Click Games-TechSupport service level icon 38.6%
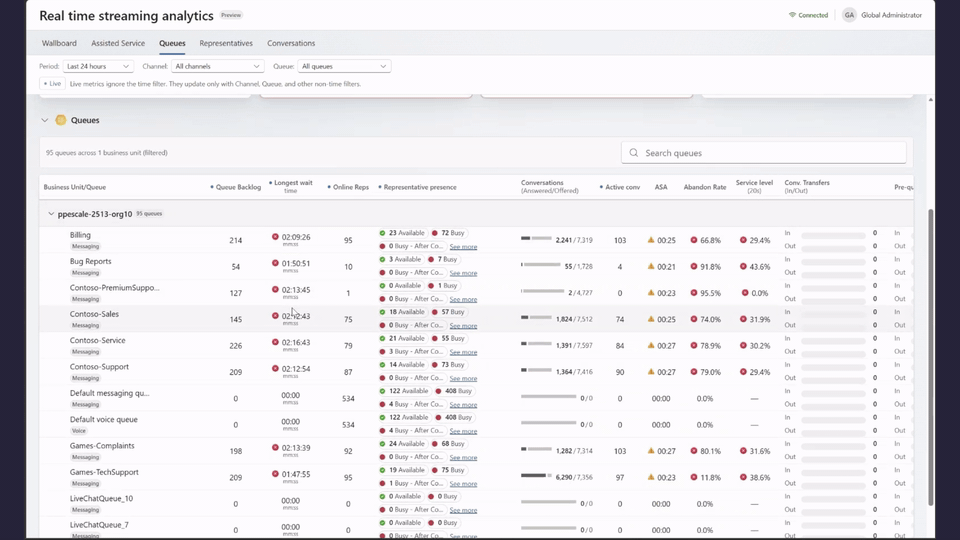The height and width of the screenshot is (540, 960). click(743, 477)
